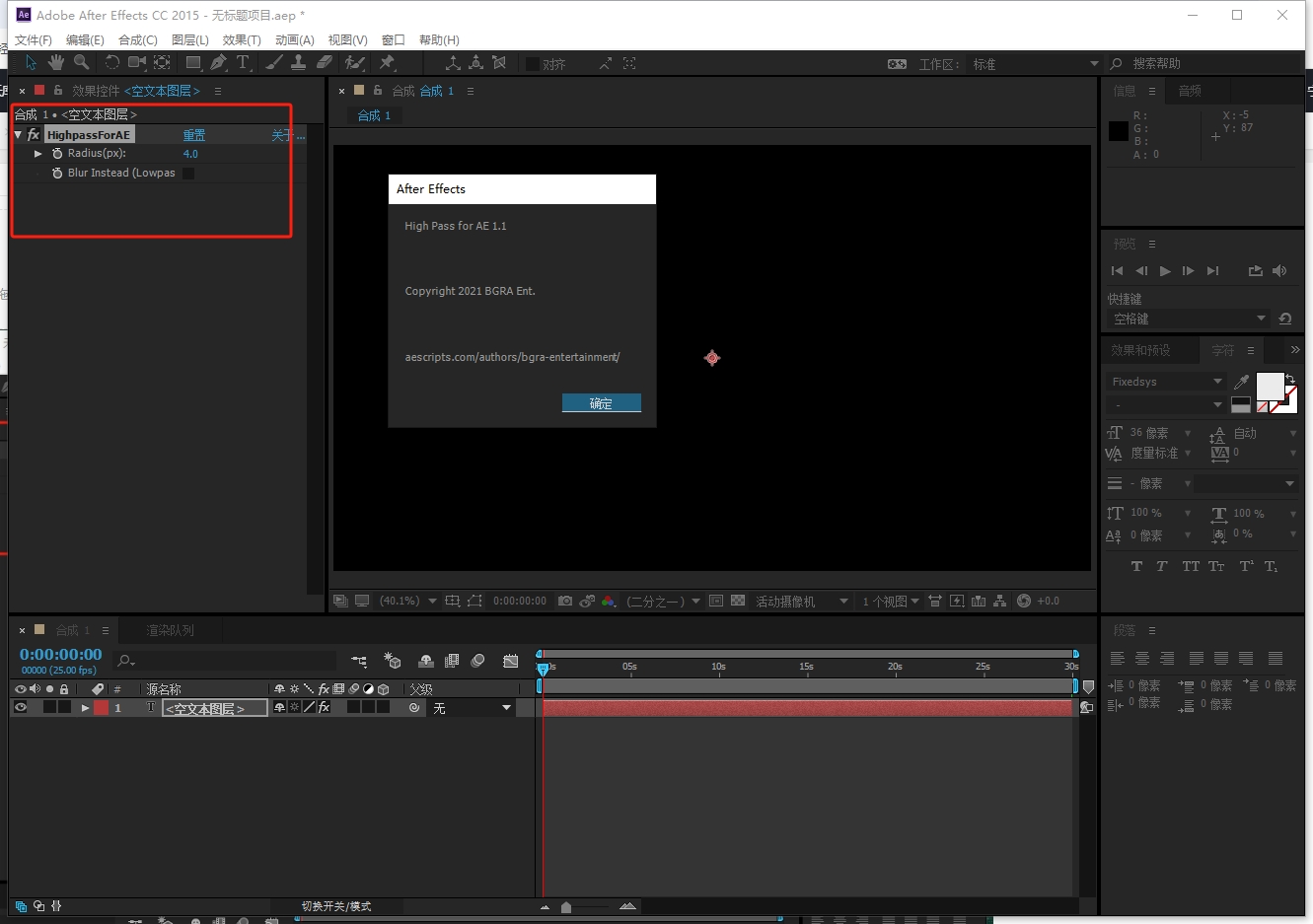The image size is (1313, 924).
Task: Click the show channel RGB circles icon
Action: click(x=609, y=601)
